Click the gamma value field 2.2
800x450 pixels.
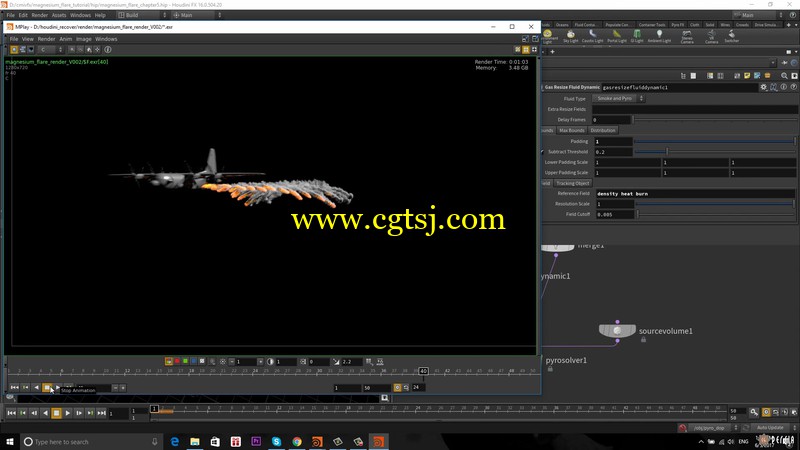tap(352, 362)
